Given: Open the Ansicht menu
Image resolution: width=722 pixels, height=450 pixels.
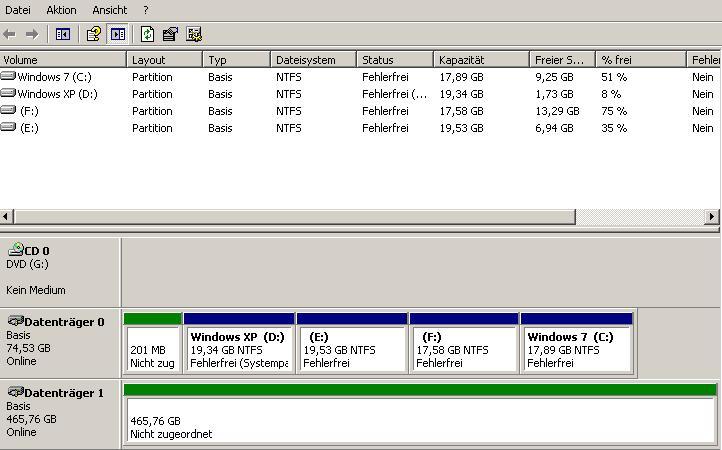Looking at the screenshot, I should pyautogui.click(x=110, y=10).
